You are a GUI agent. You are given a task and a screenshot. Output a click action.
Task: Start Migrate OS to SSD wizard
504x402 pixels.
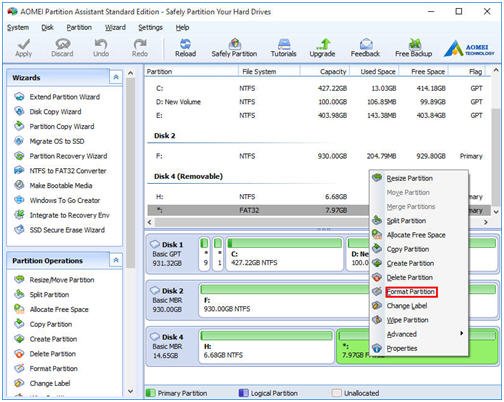[49, 141]
